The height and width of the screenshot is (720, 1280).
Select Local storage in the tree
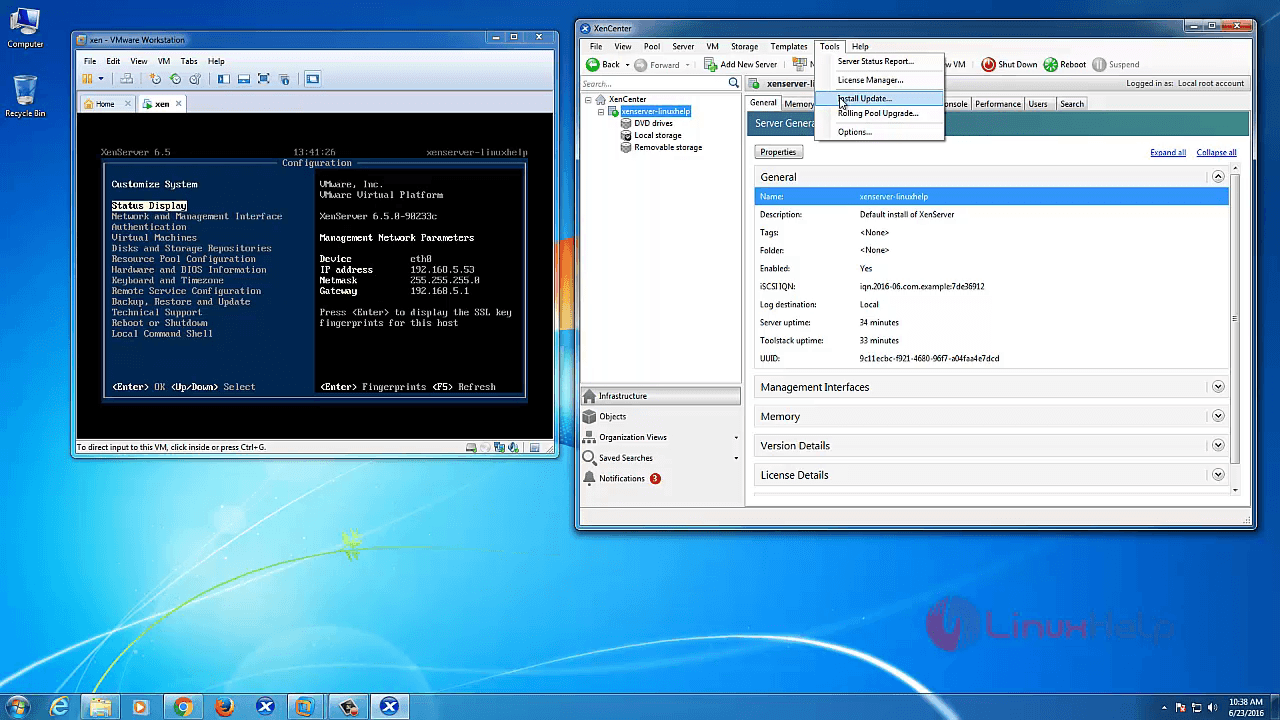(x=657, y=135)
